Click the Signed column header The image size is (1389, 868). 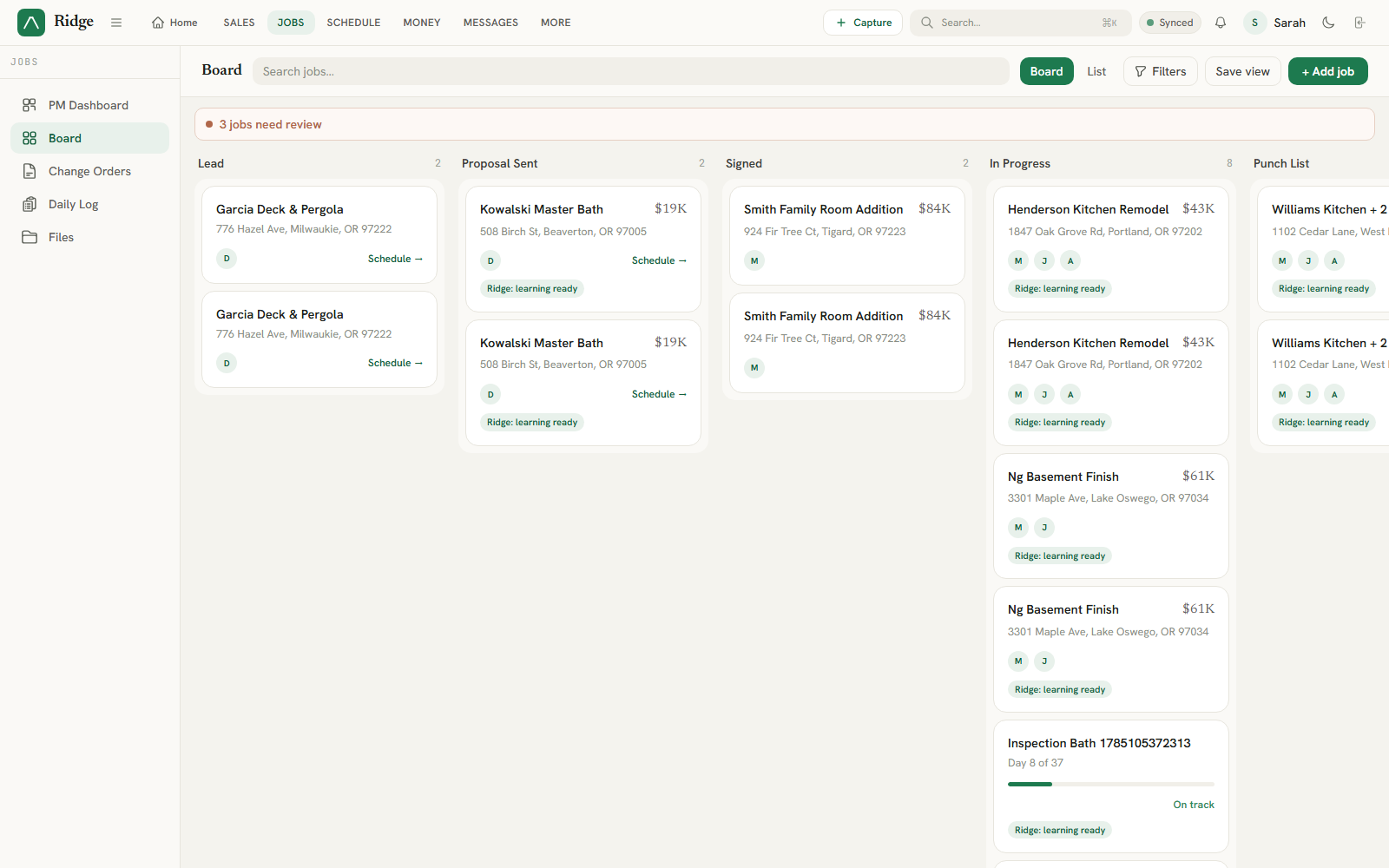coord(744,163)
